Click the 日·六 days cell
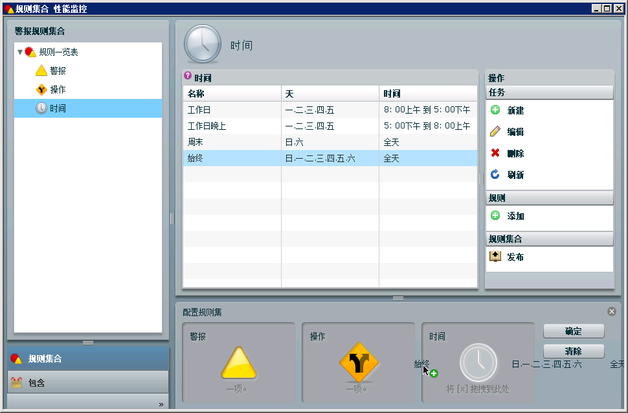 294,142
